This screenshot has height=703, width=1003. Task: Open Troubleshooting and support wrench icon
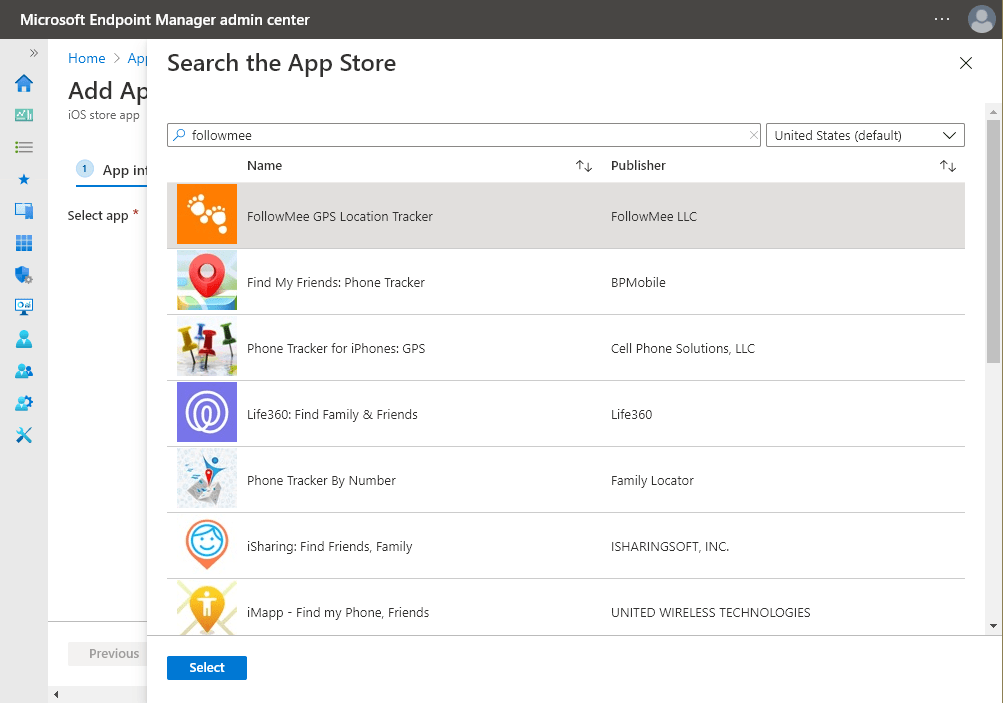pyautogui.click(x=23, y=435)
